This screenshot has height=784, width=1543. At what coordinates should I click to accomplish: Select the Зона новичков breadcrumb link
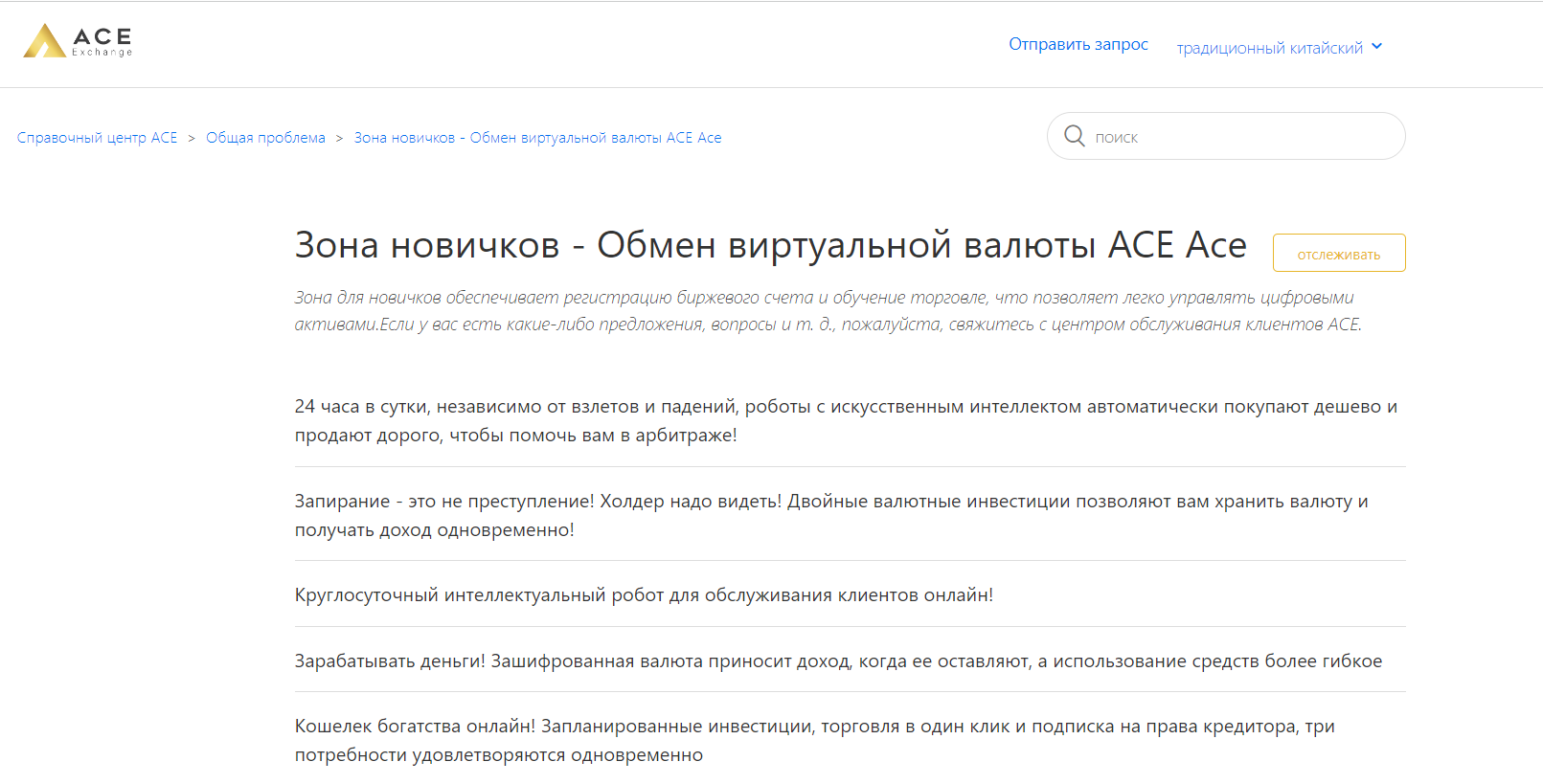tap(537, 138)
